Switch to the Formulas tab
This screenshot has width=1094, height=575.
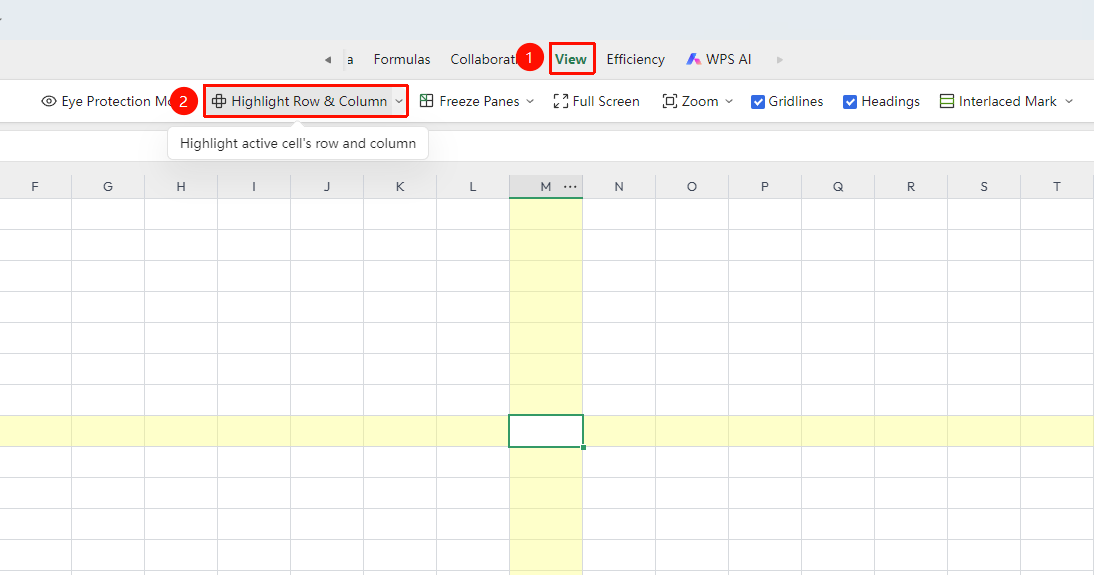click(402, 59)
